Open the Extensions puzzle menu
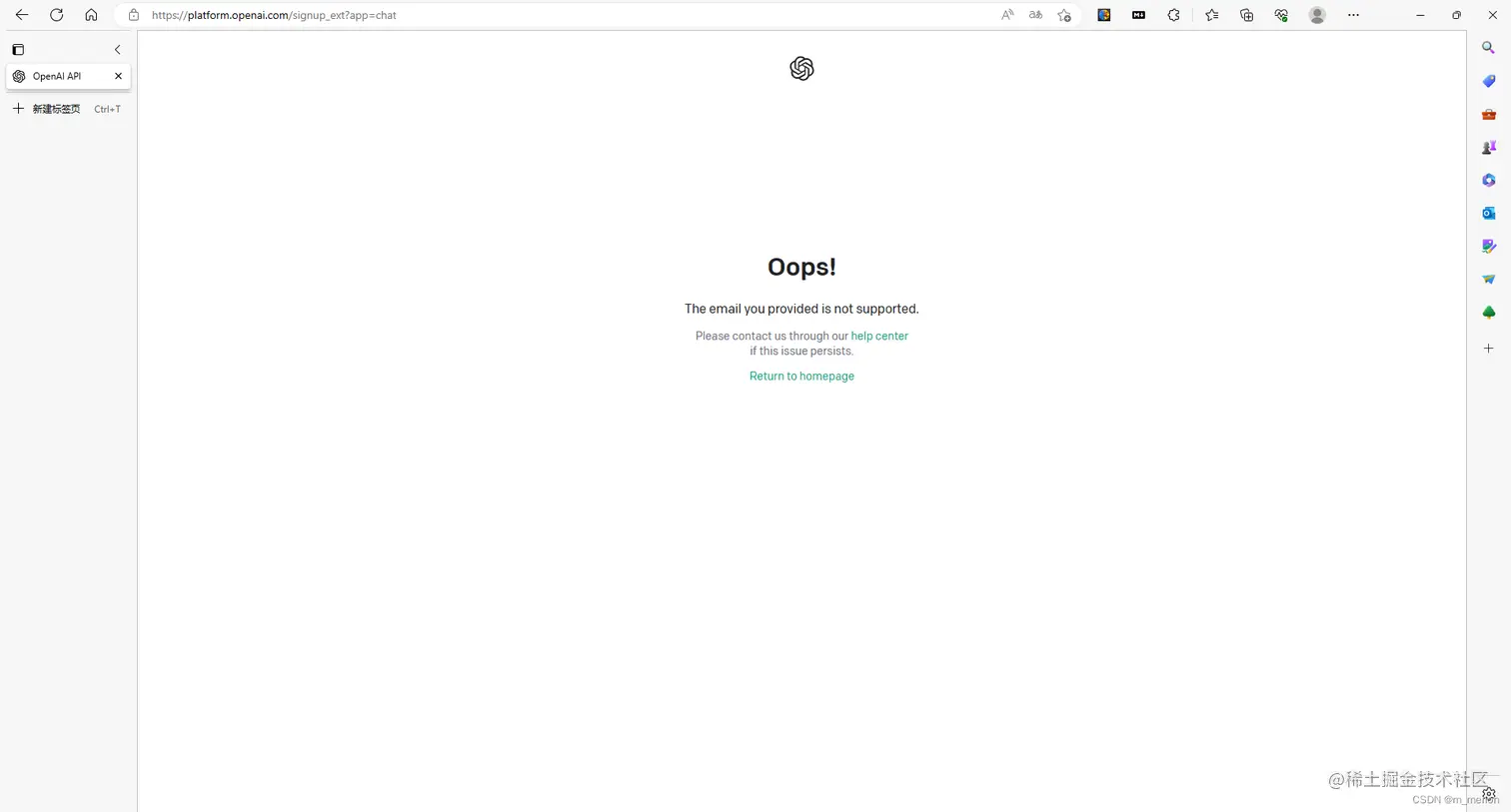This screenshot has width=1511, height=812. pyautogui.click(x=1174, y=15)
